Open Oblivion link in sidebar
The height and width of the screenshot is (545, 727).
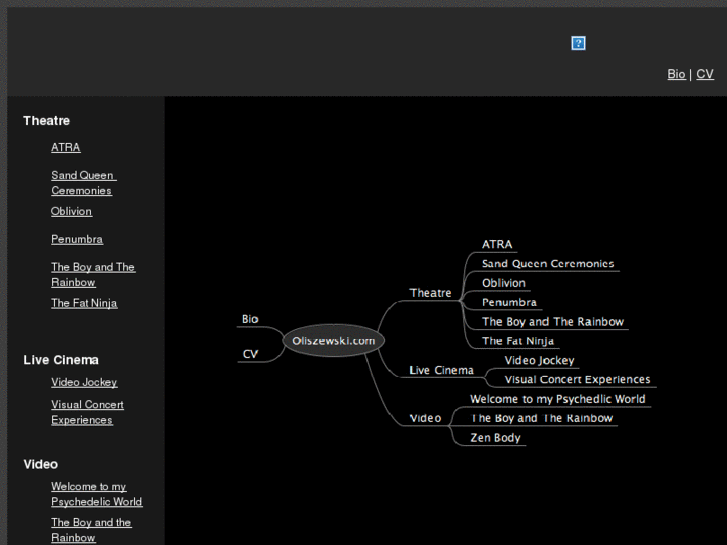click(x=71, y=212)
